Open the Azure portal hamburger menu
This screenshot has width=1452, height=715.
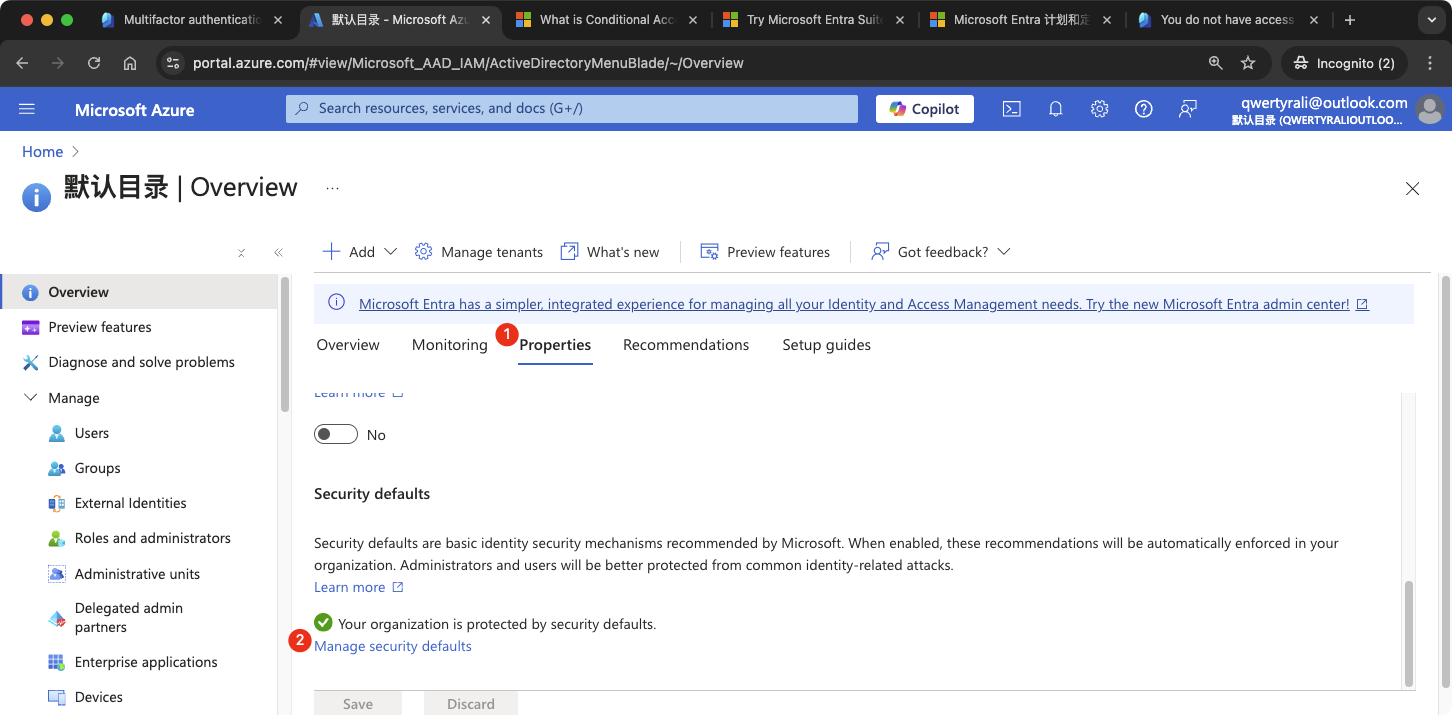point(27,109)
